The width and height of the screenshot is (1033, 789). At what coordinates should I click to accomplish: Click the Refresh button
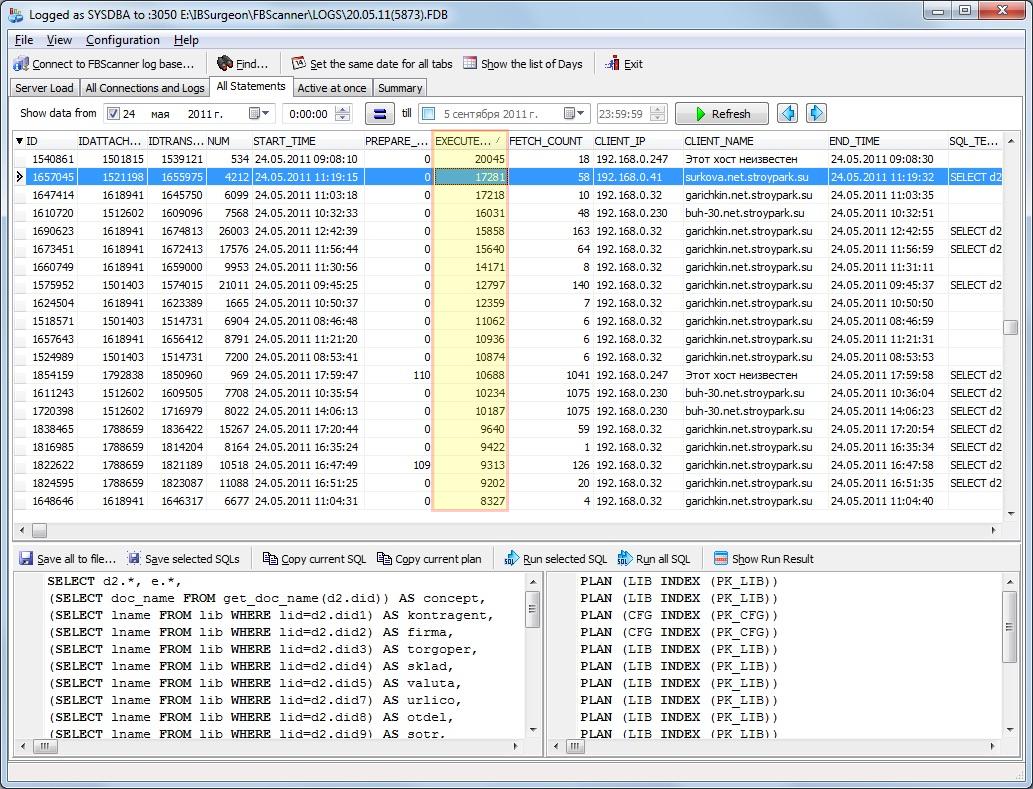point(722,113)
